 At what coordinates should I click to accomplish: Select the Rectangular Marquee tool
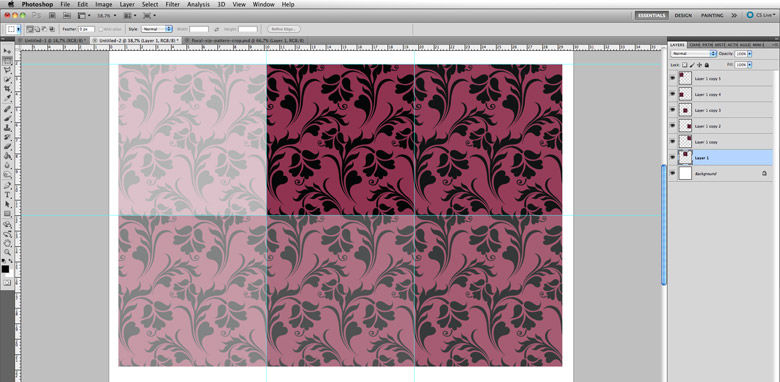(7, 61)
